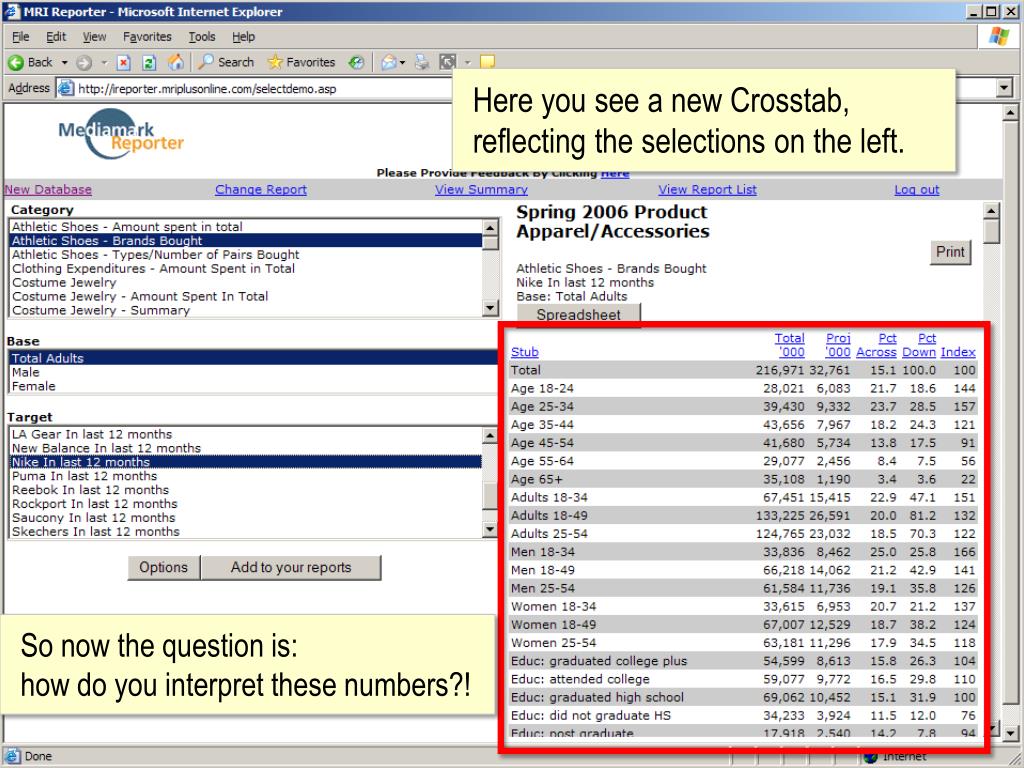The height and width of the screenshot is (768, 1024).
Task: Sort by the Pct Down column header
Action: (919, 345)
